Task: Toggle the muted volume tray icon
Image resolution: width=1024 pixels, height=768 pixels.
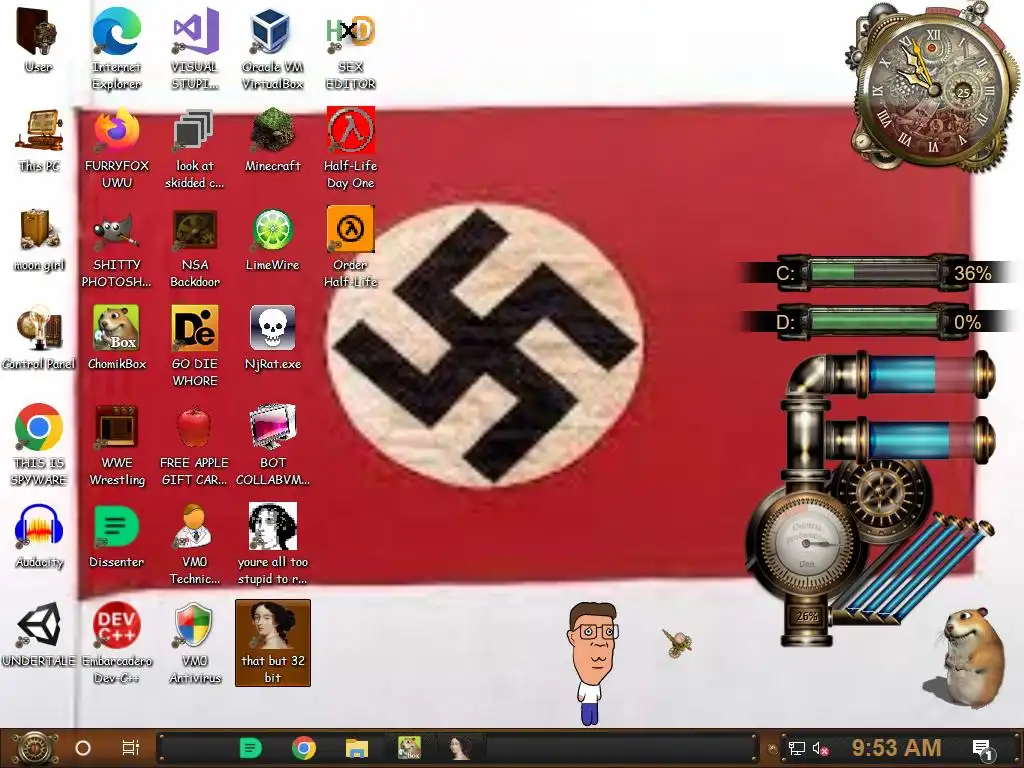Action: [820, 748]
